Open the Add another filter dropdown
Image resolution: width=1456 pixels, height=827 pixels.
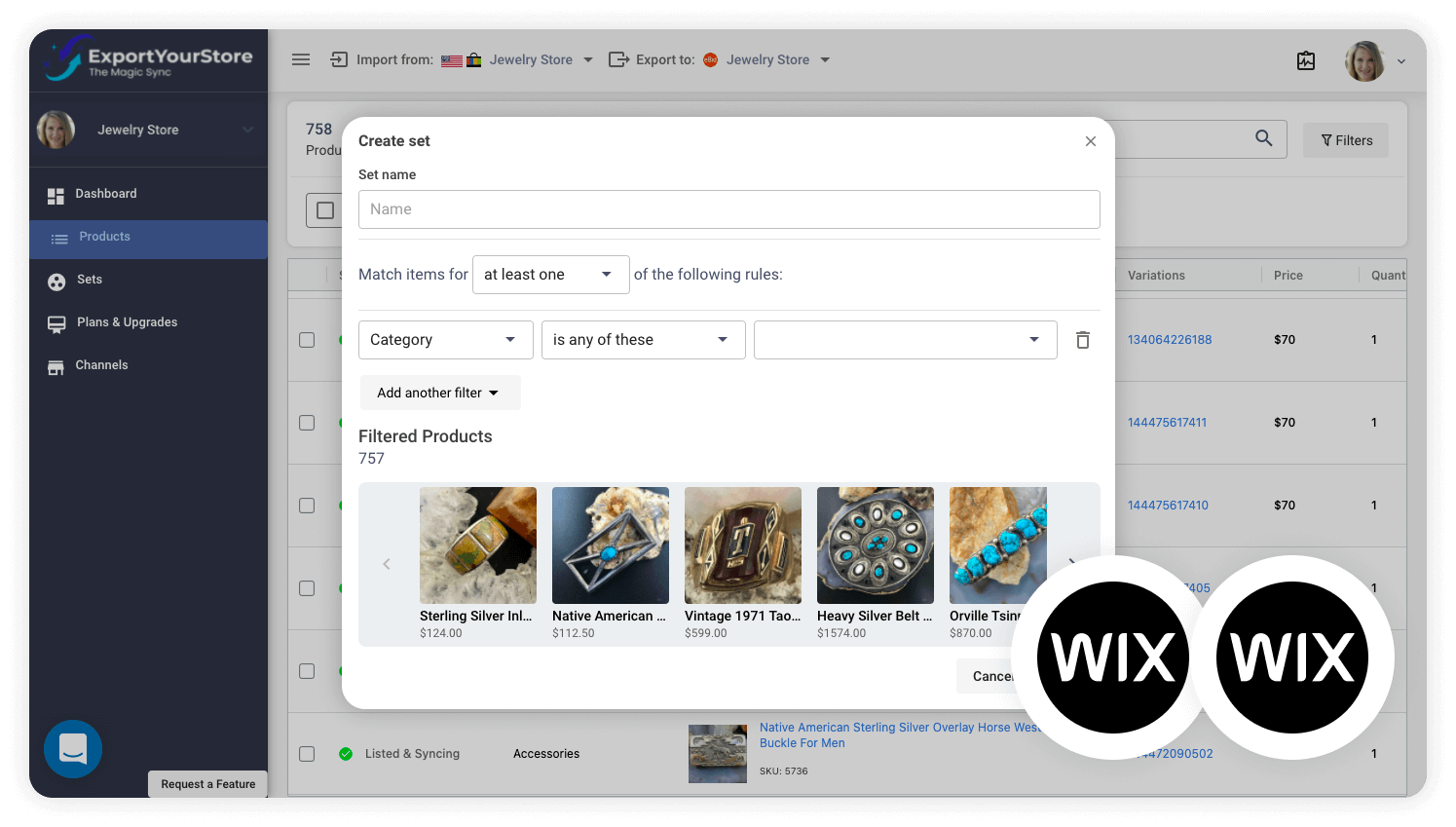pos(440,392)
